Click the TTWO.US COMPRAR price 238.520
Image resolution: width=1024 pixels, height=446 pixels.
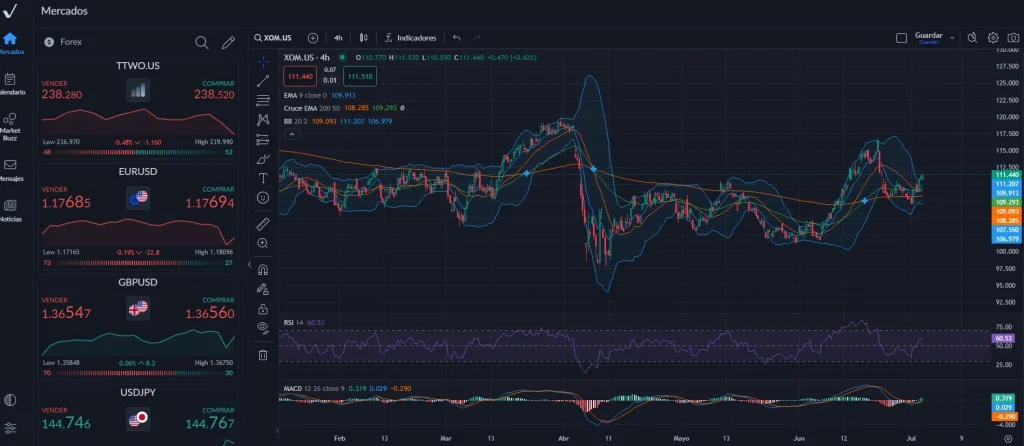[x=214, y=95]
